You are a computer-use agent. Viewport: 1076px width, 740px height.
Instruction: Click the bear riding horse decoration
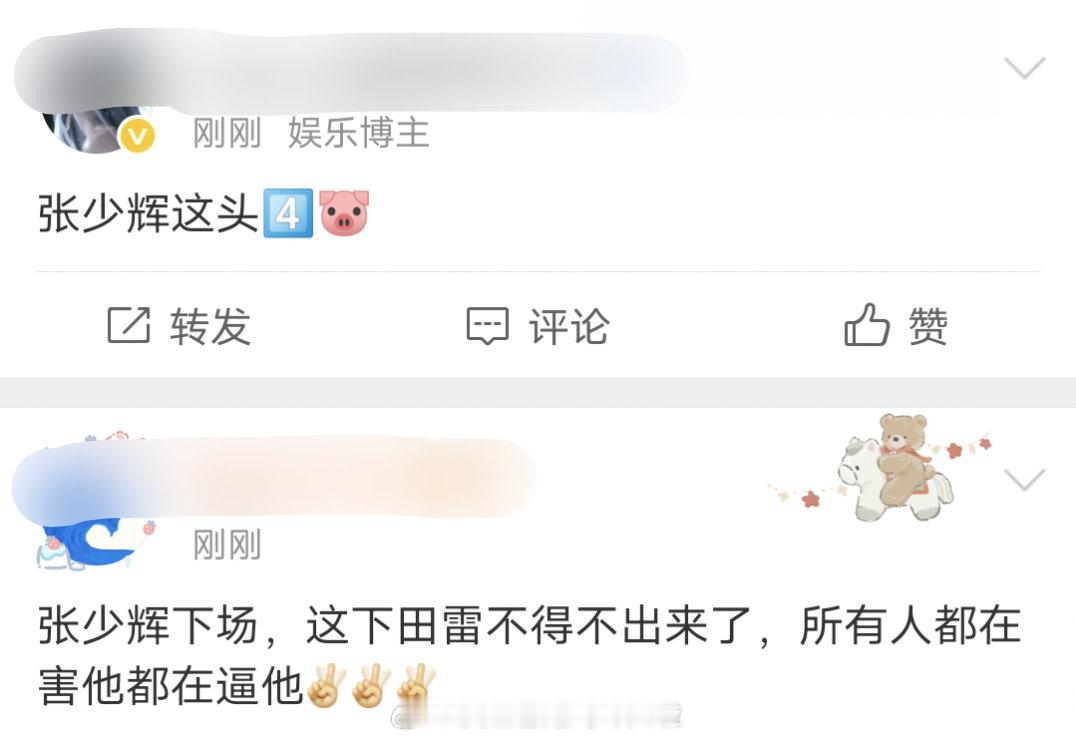885,468
